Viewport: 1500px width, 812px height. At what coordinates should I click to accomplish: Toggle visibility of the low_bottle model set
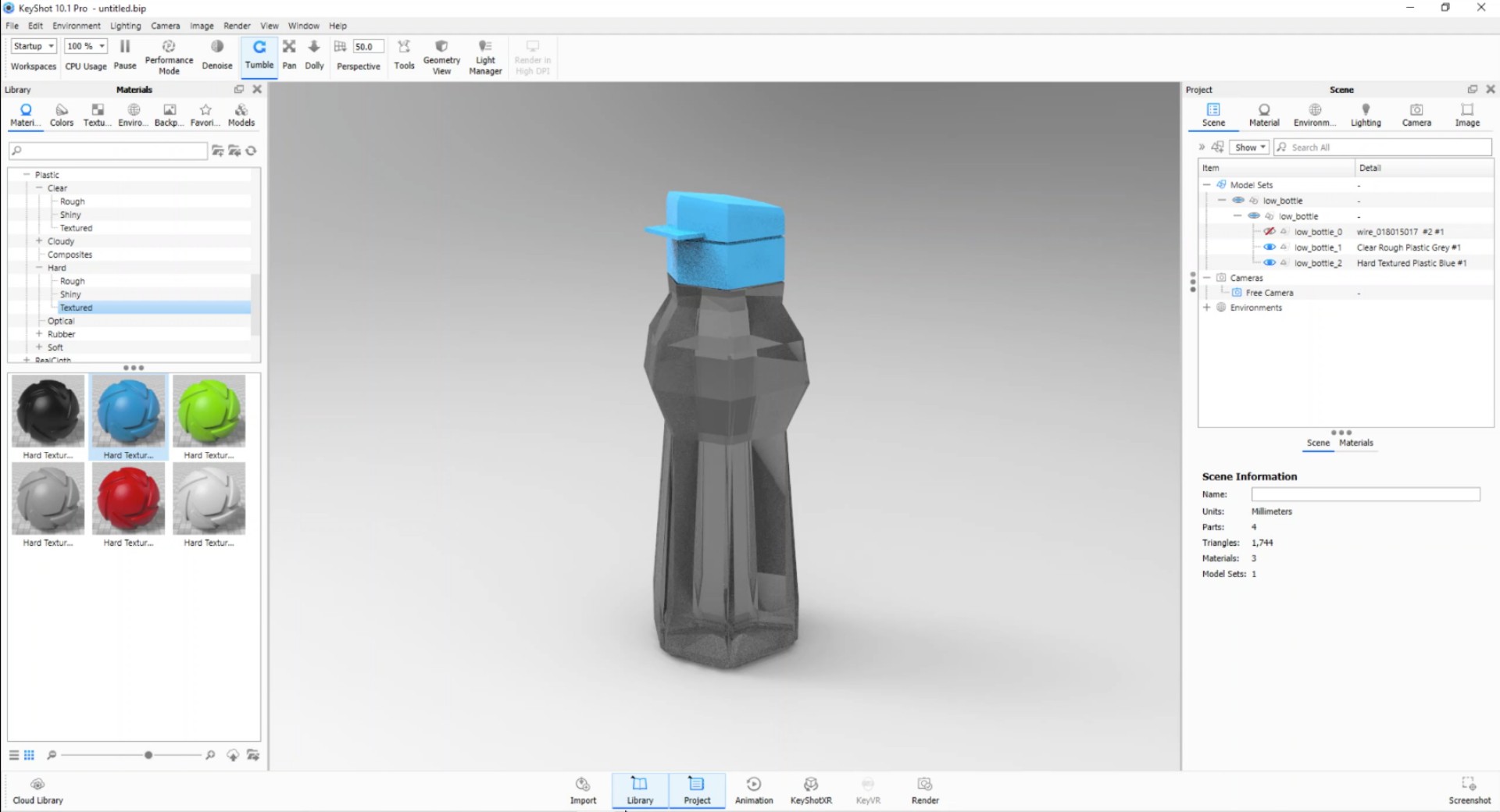tap(1238, 200)
